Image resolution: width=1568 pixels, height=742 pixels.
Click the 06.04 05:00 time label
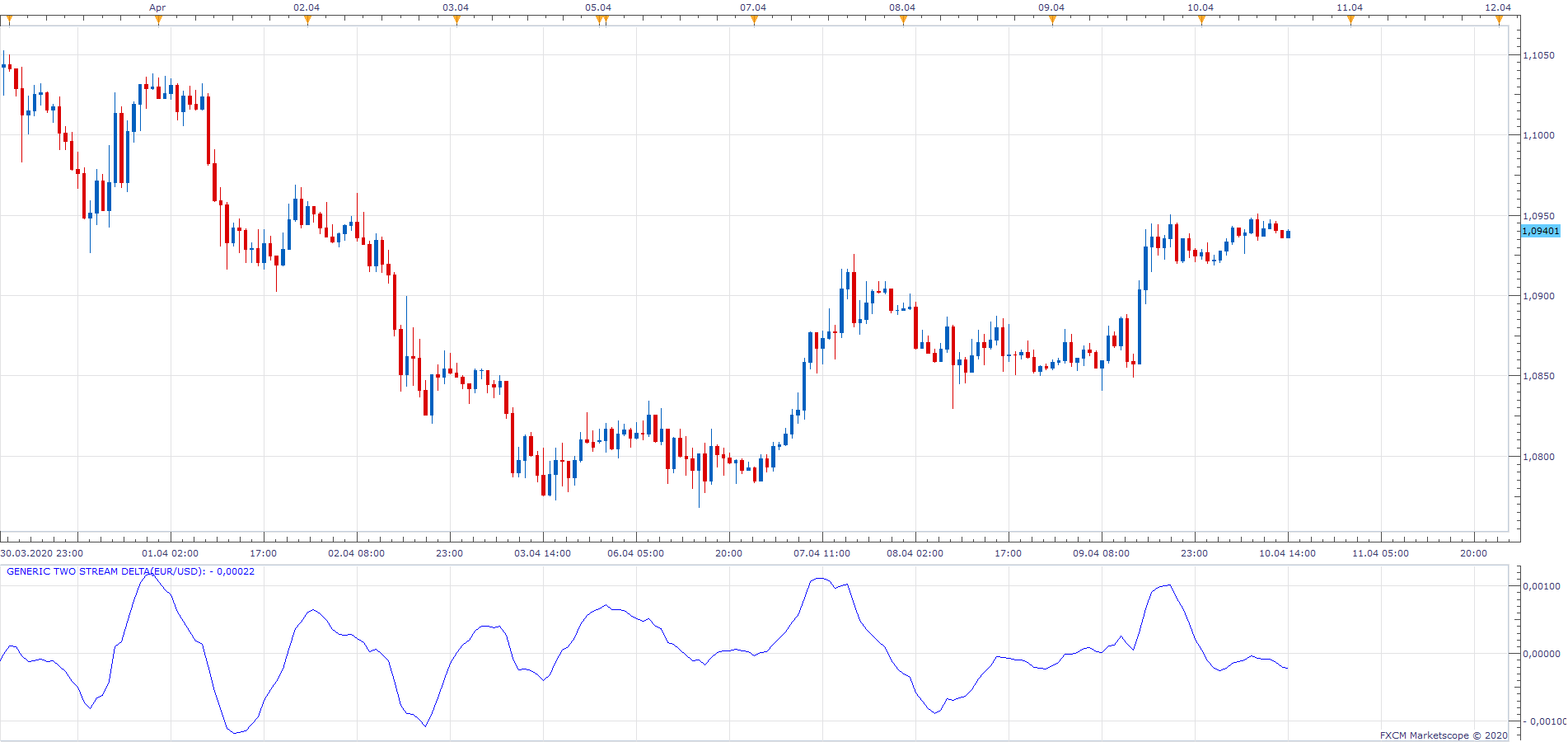pyautogui.click(x=636, y=553)
